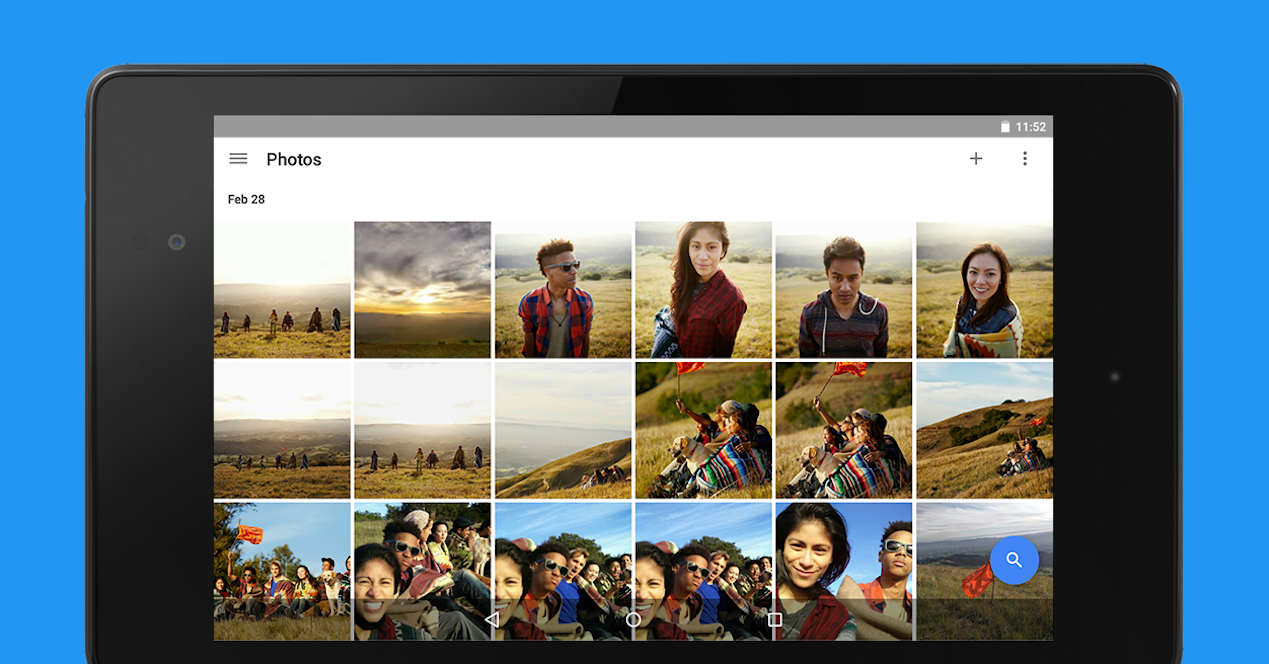The image size is (1269, 664).
Task: Open the hamburger navigation menu
Action: click(x=238, y=159)
